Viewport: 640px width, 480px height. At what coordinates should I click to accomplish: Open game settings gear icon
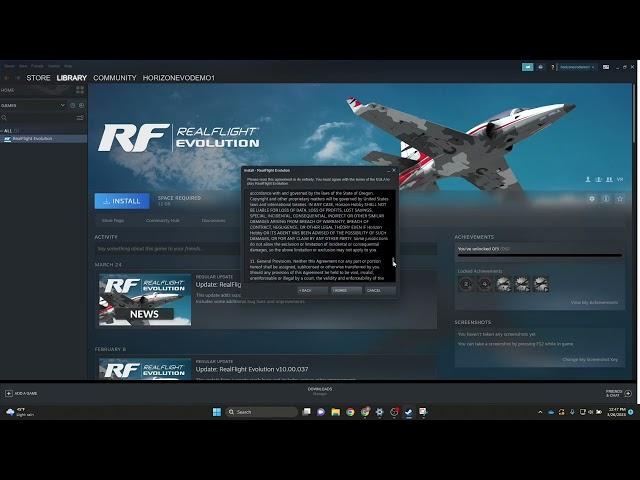(592, 199)
